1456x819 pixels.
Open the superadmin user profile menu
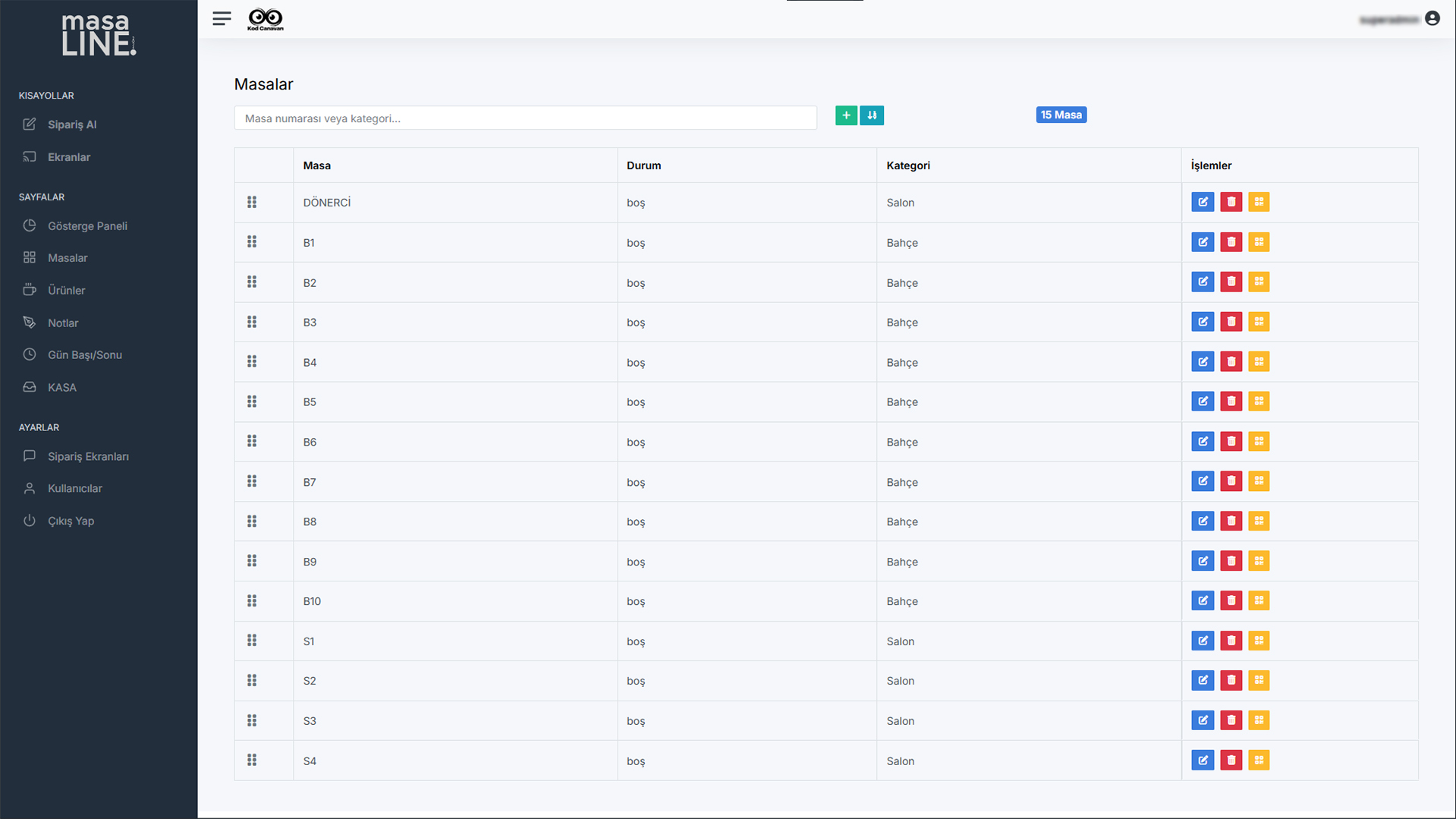tap(1431, 19)
